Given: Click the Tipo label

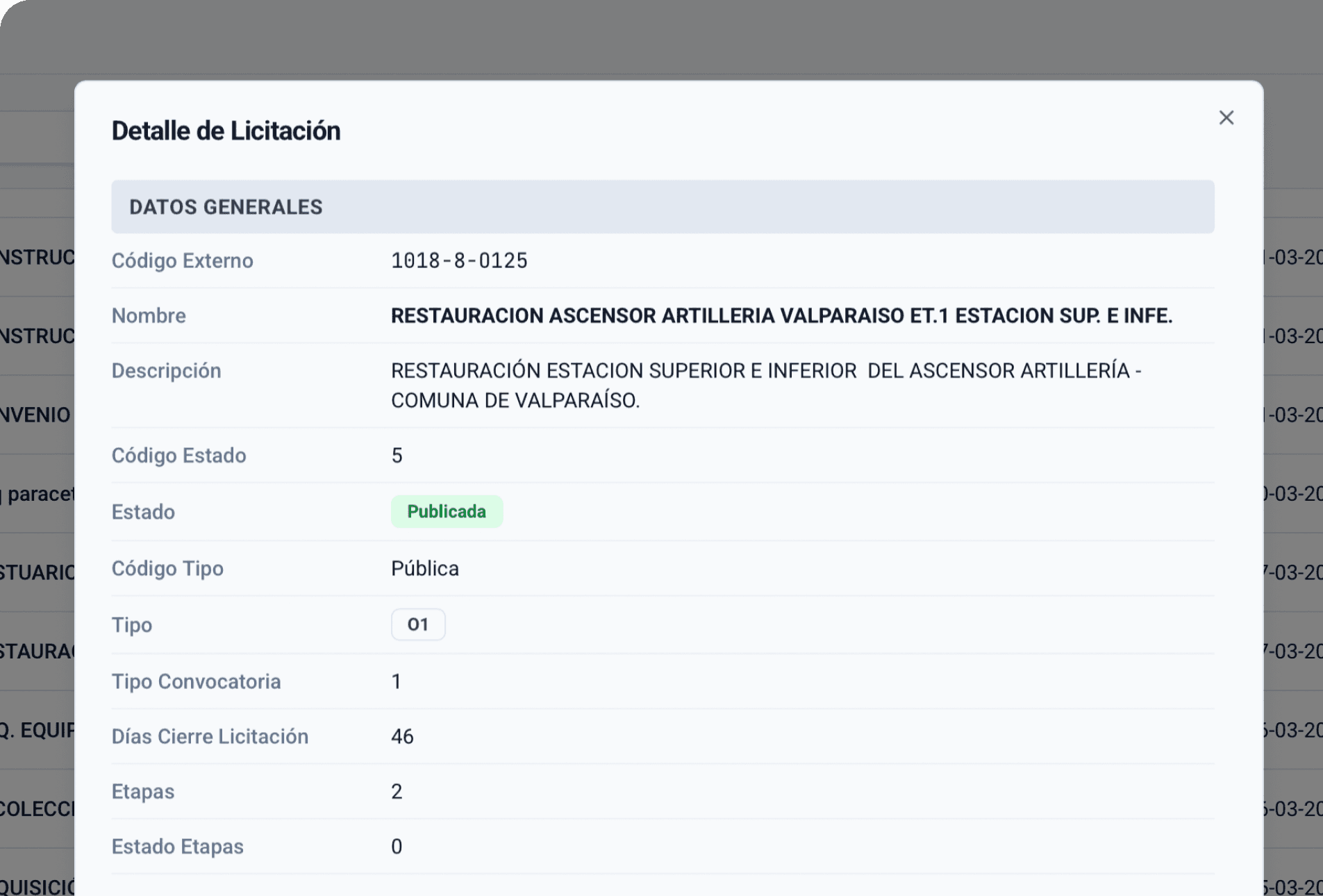Looking at the screenshot, I should pos(131,624).
